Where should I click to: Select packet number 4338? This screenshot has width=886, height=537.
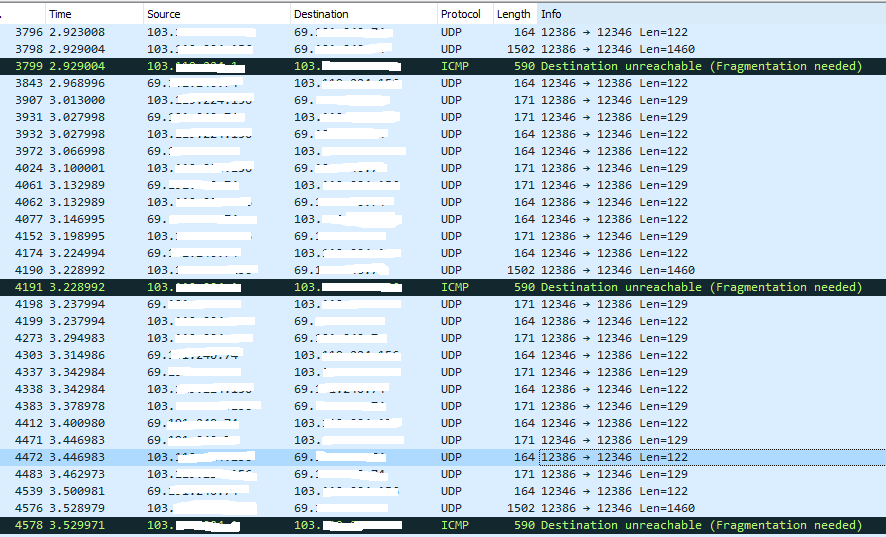[x=443, y=389]
